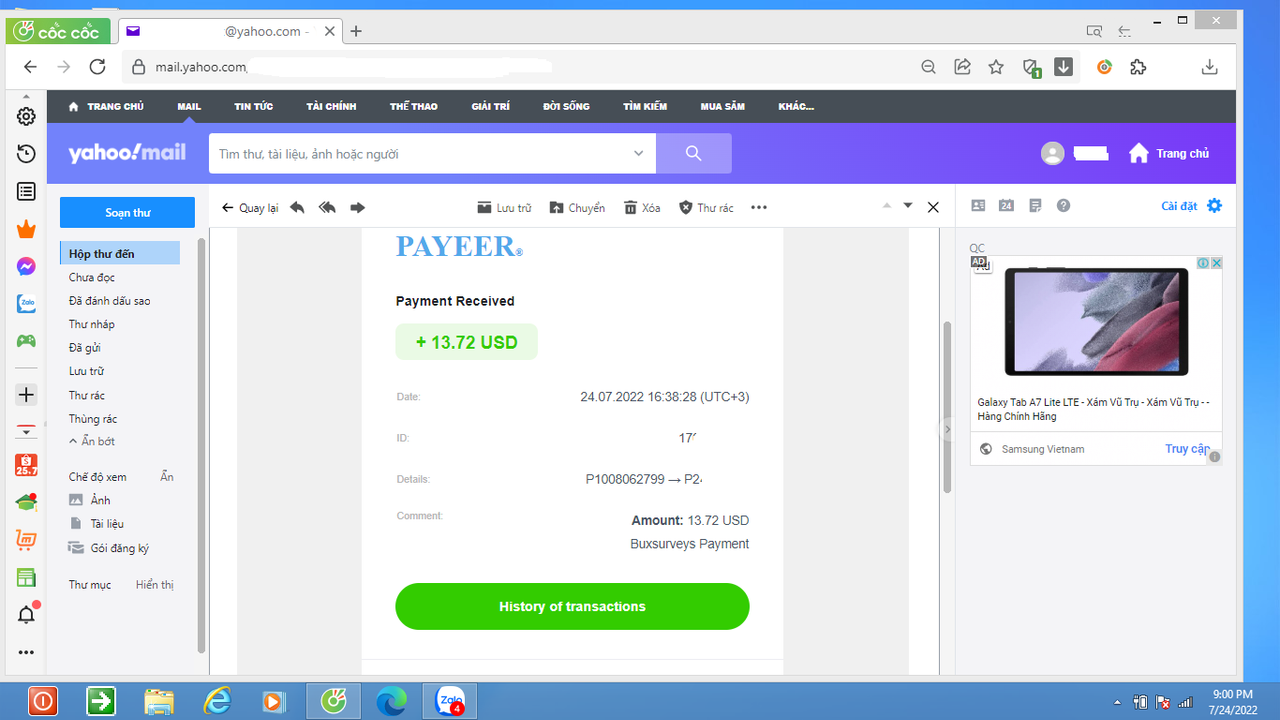Click History of transactions button
1280x720 pixels.
click(572, 606)
